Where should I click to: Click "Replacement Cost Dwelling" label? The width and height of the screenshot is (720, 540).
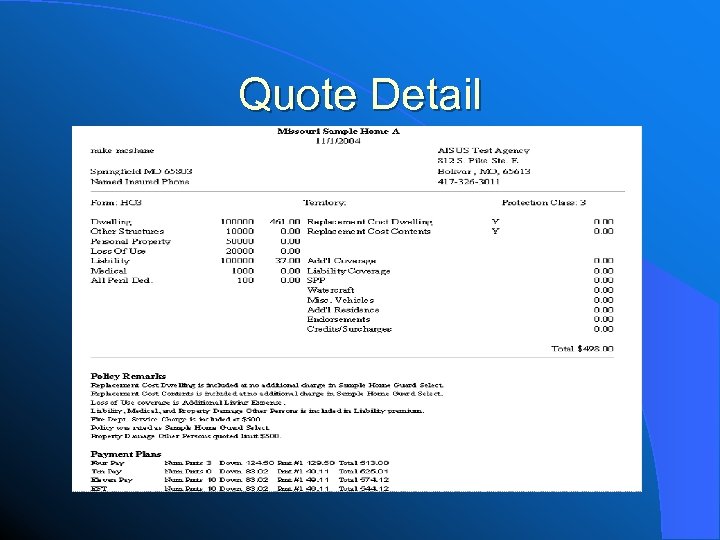[x=370, y=222]
